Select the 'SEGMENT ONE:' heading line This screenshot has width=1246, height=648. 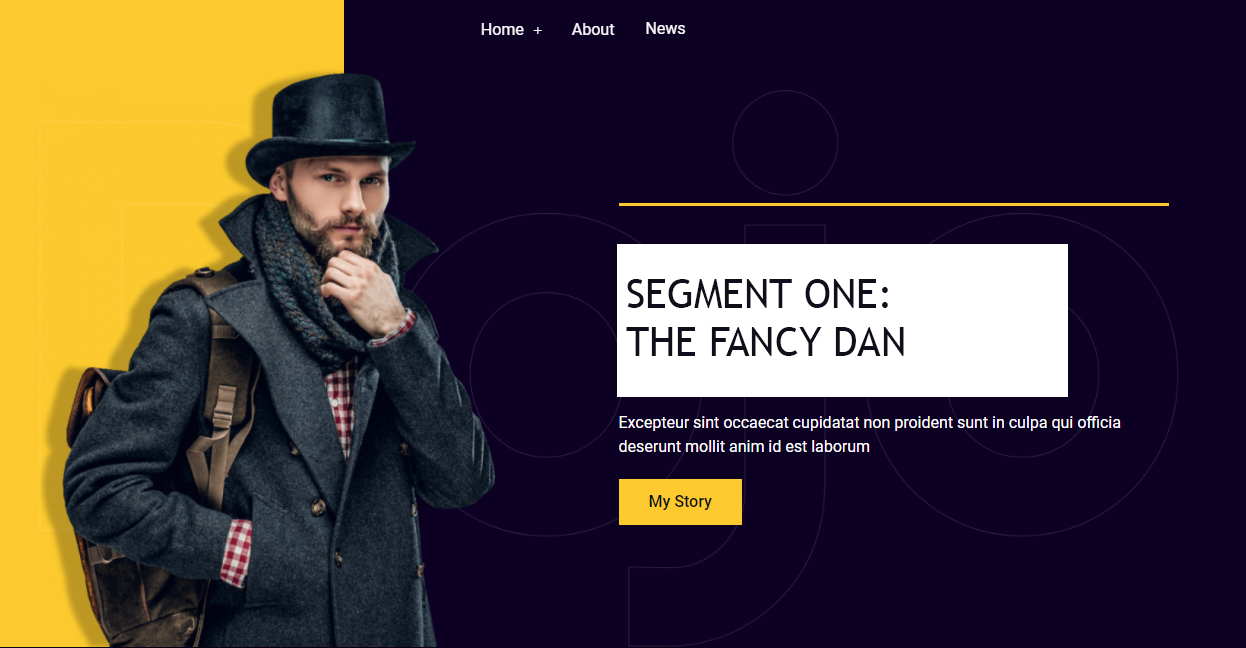[x=758, y=294]
